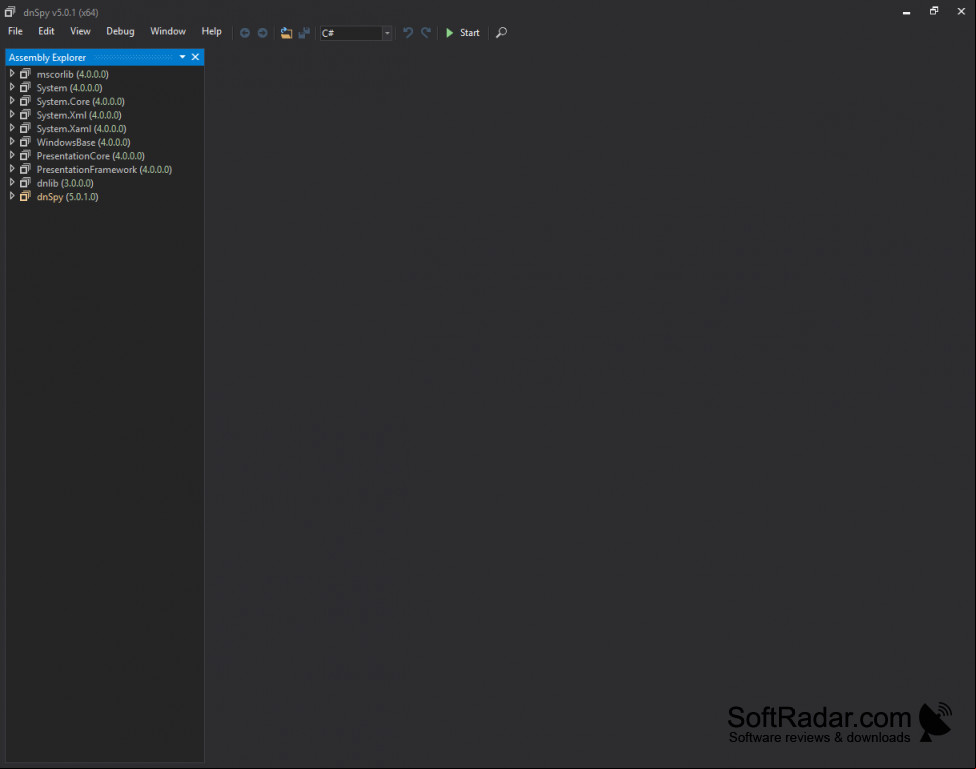The image size is (976, 769).
Task: Select the dnlib (3.0.0.0) item
Action: (65, 184)
